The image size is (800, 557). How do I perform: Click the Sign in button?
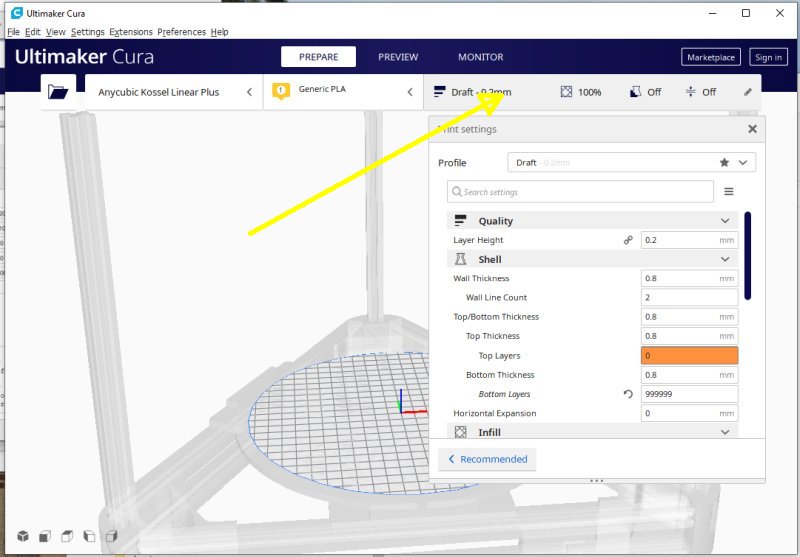pos(768,57)
